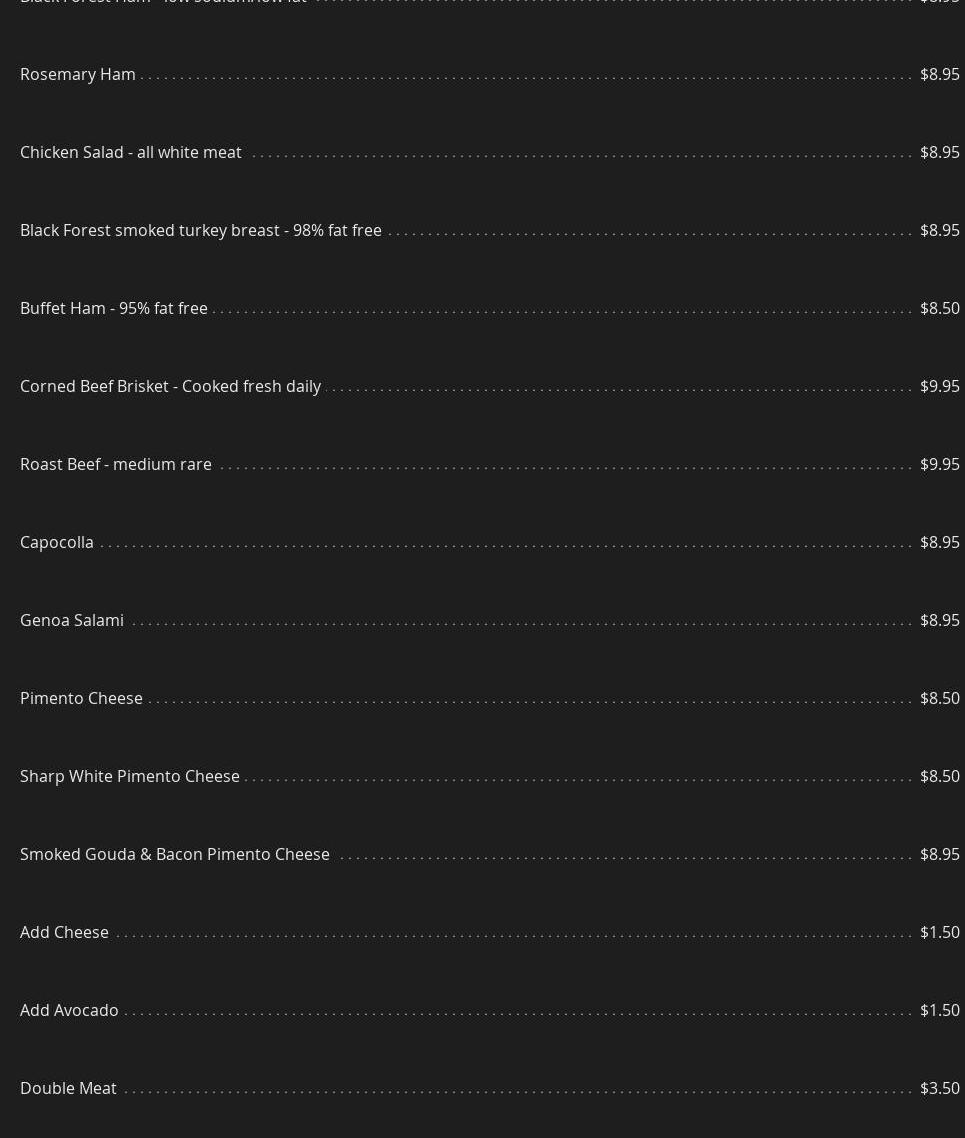The width and height of the screenshot is (965, 1138).
Task: Select the Add Cheese option
Action: click(x=64, y=932)
